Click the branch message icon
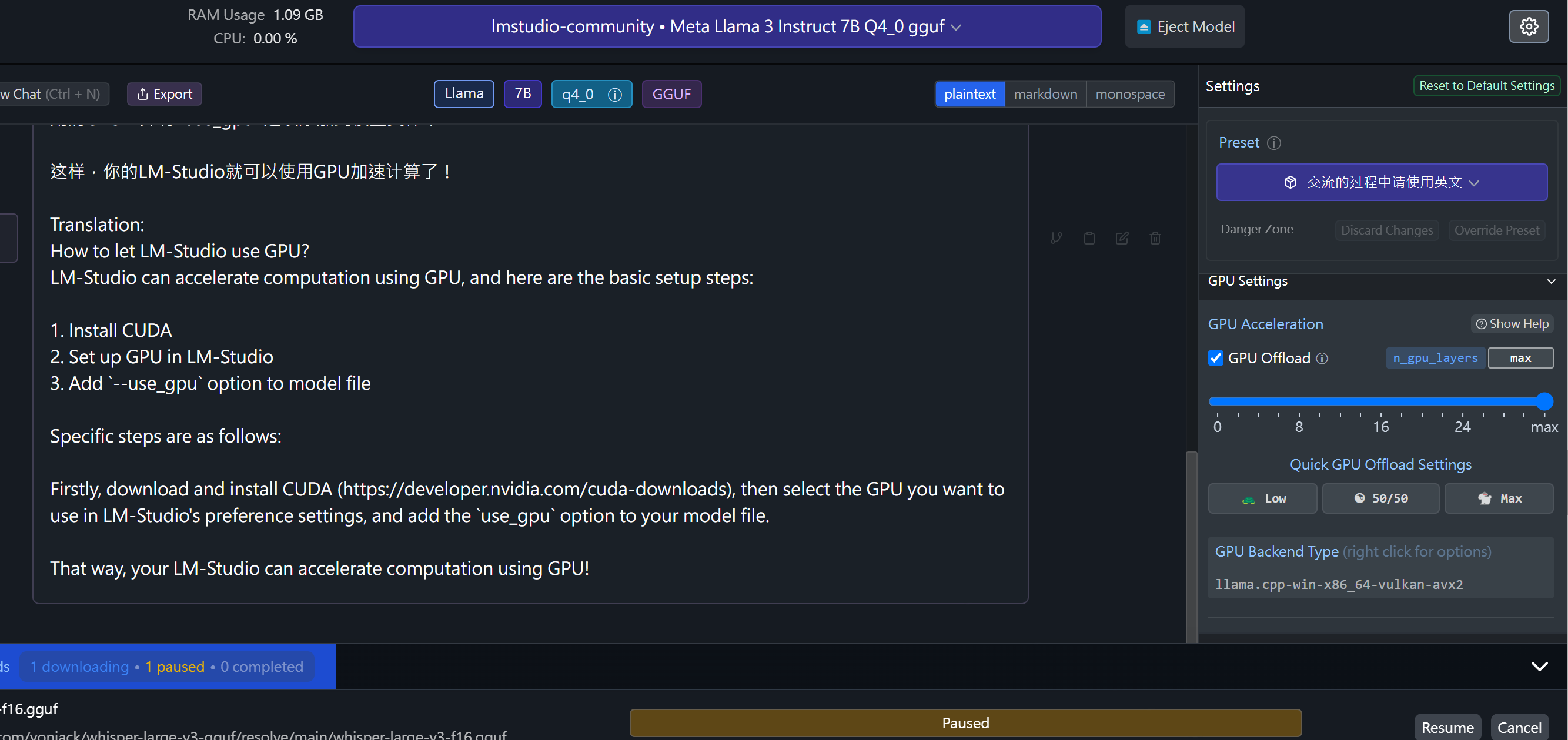The image size is (1568, 740). click(x=1056, y=238)
